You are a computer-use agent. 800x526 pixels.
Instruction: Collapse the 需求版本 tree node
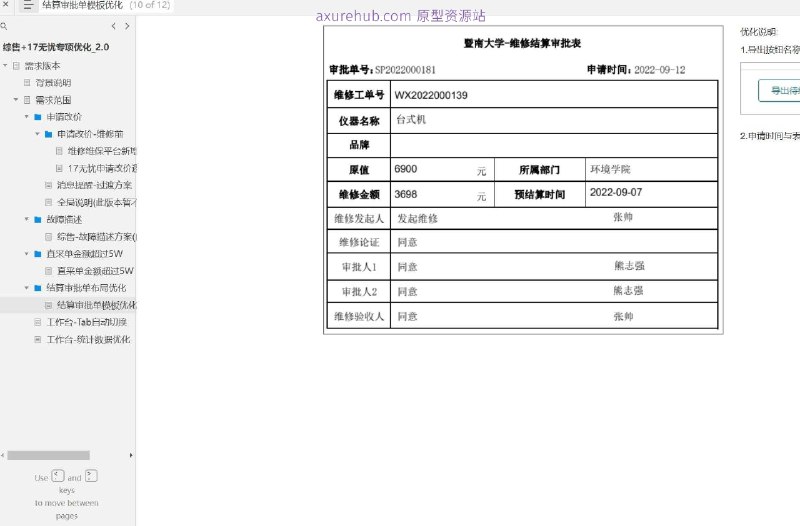[5, 65]
